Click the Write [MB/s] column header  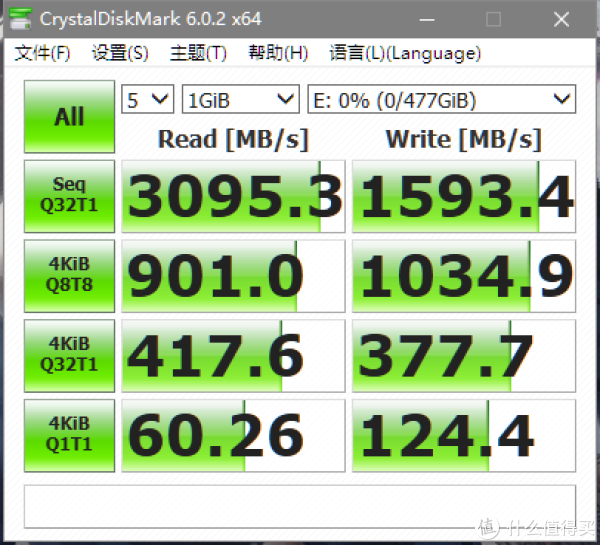[x=464, y=139]
